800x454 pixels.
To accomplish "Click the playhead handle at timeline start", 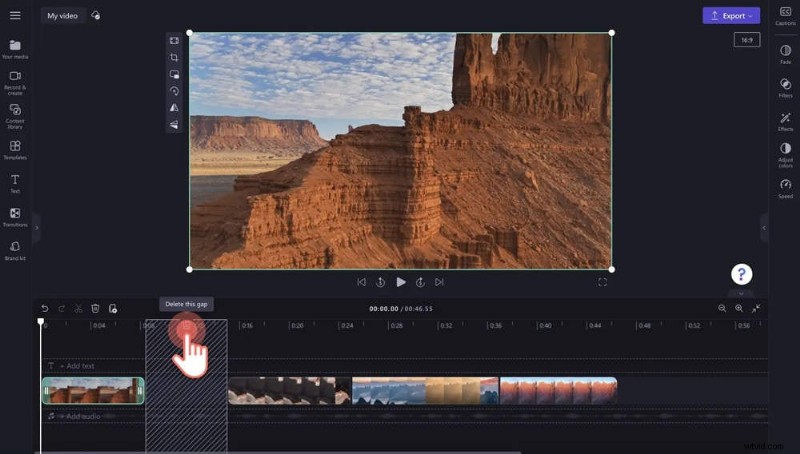I will pyautogui.click(x=41, y=321).
